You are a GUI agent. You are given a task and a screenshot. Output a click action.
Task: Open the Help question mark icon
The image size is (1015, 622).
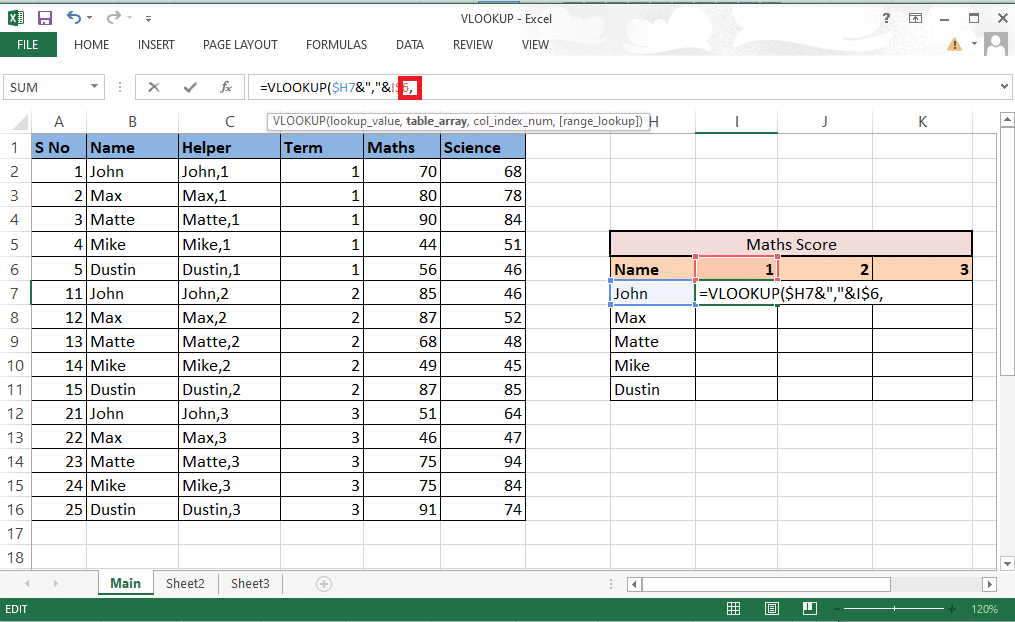886,18
